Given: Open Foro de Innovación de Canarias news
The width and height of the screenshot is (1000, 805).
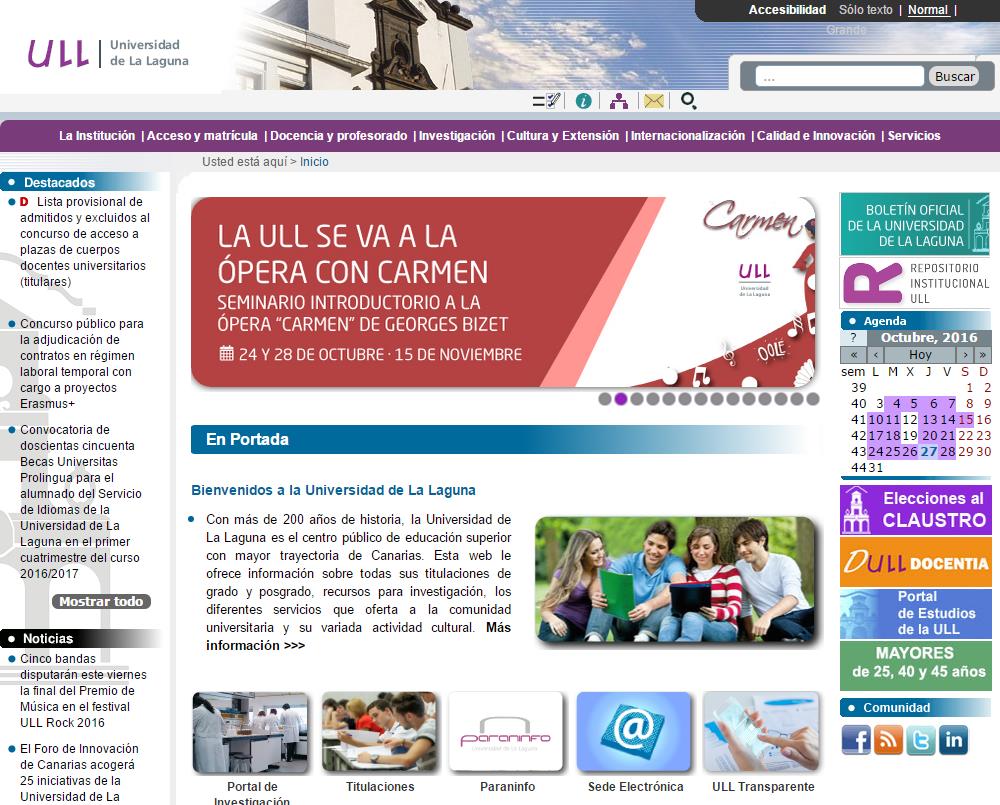Looking at the screenshot, I should pyautogui.click(x=79, y=772).
